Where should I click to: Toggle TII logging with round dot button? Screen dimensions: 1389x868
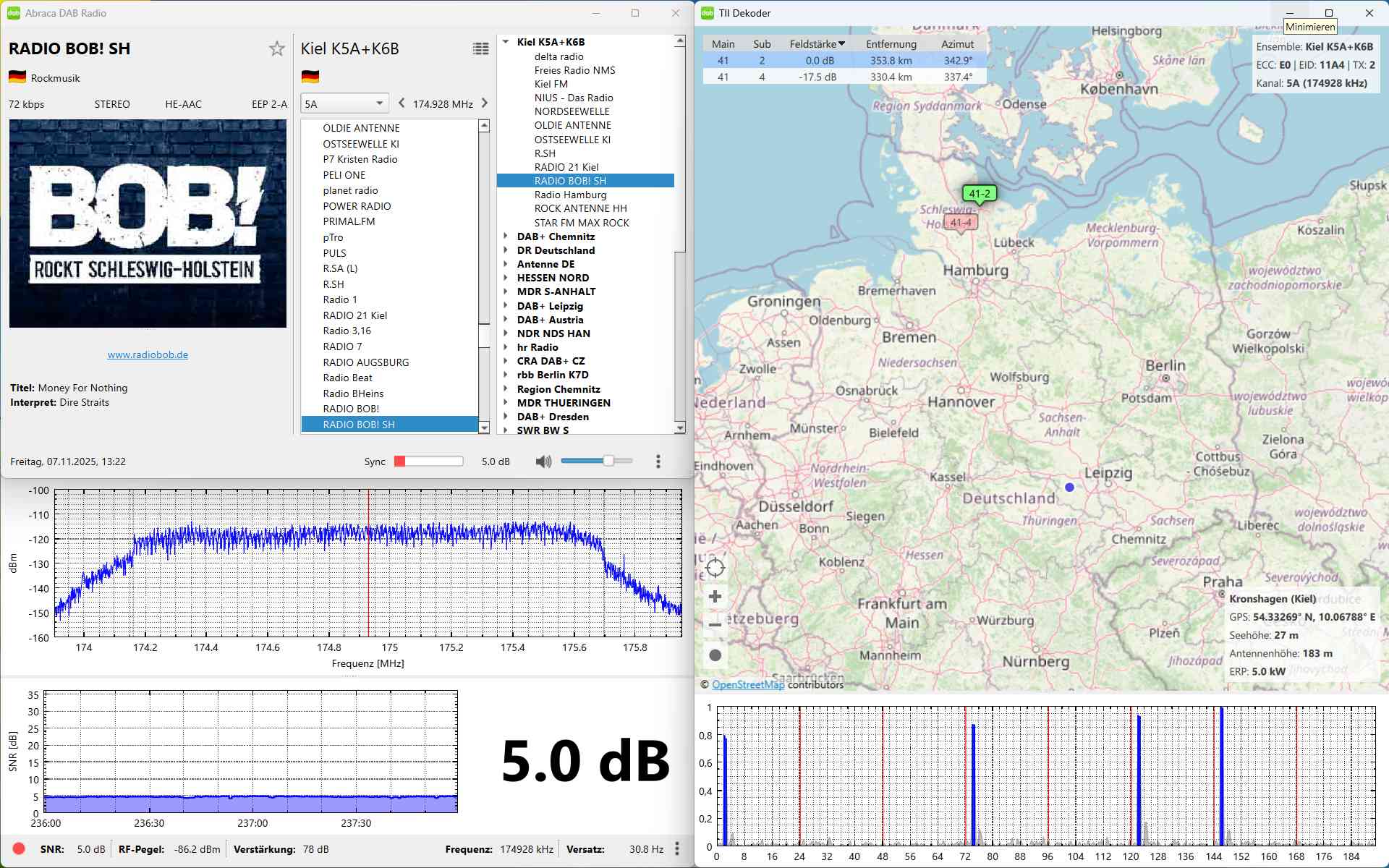point(715,655)
